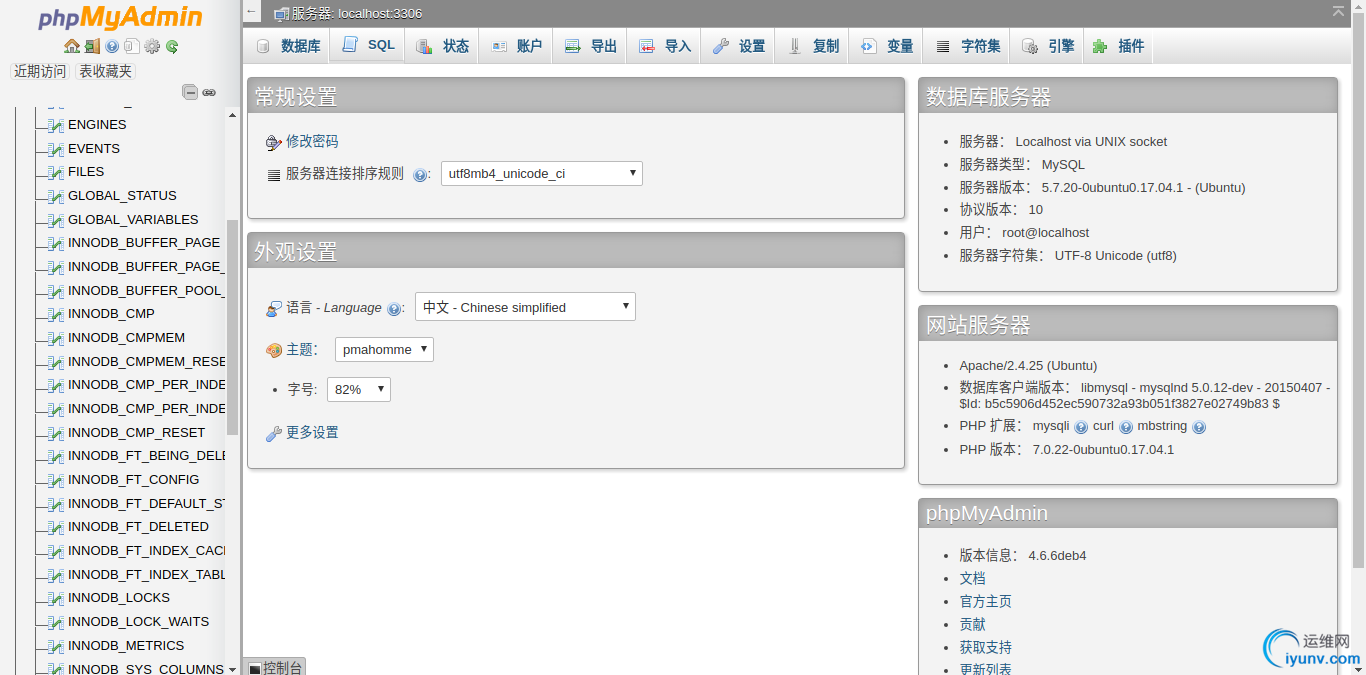Viewport: 1366px width, 675px height.
Task: Select the INNODB_LOCK_WAITS table
Action: click(x=138, y=622)
